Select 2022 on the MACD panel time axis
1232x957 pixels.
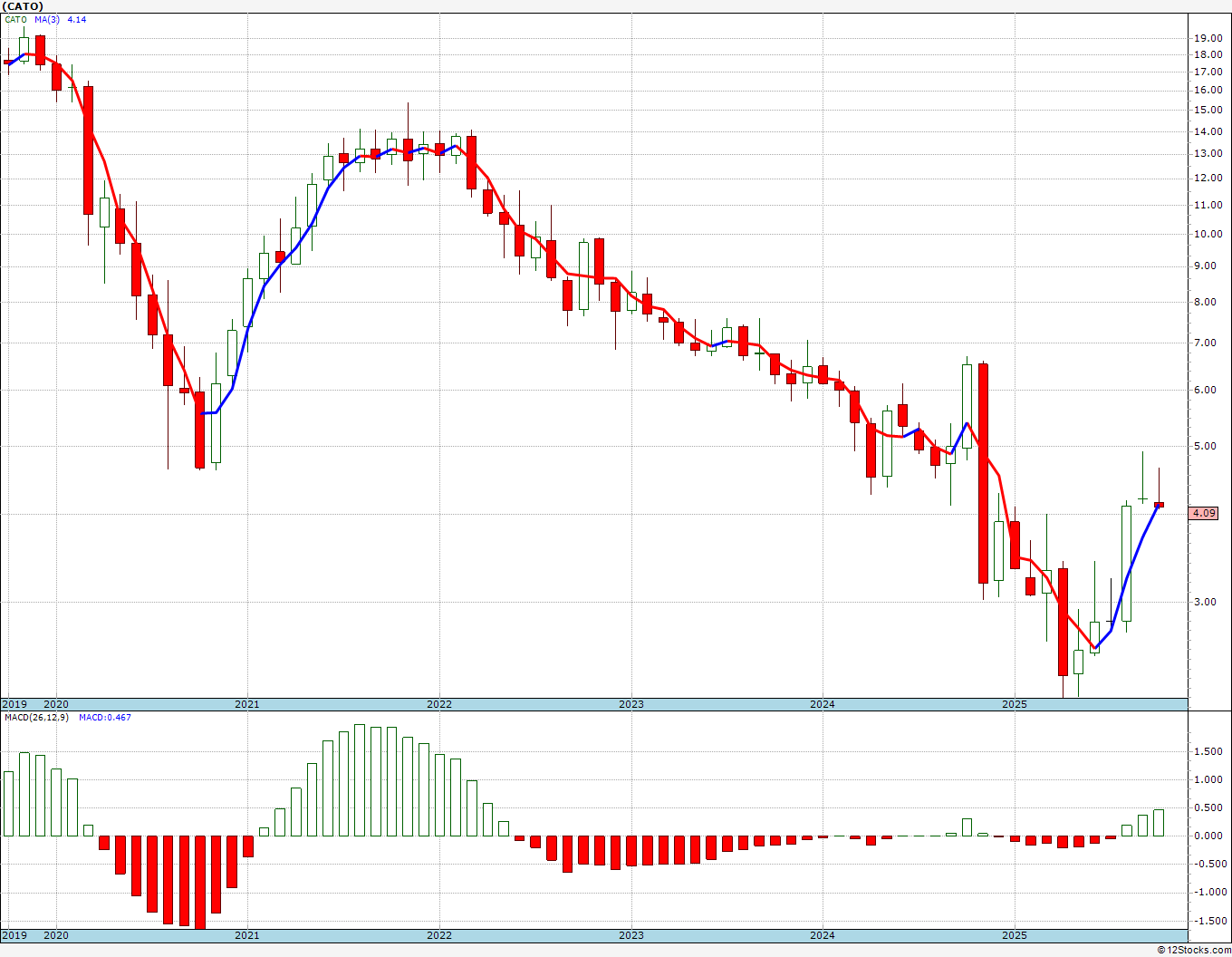coord(439,935)
